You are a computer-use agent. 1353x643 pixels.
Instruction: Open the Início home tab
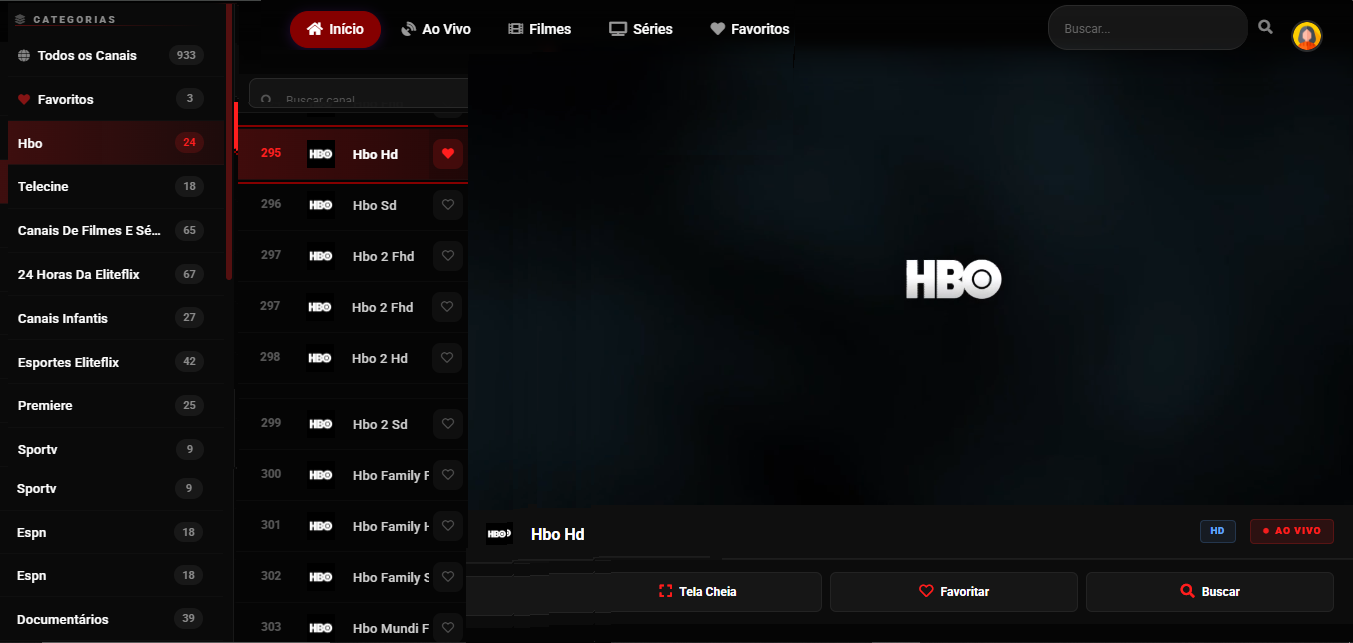335,29
